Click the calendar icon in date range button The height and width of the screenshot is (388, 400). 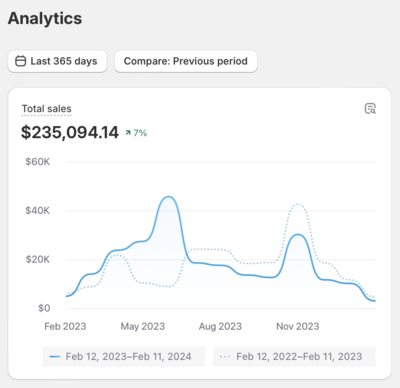(21, 61)
